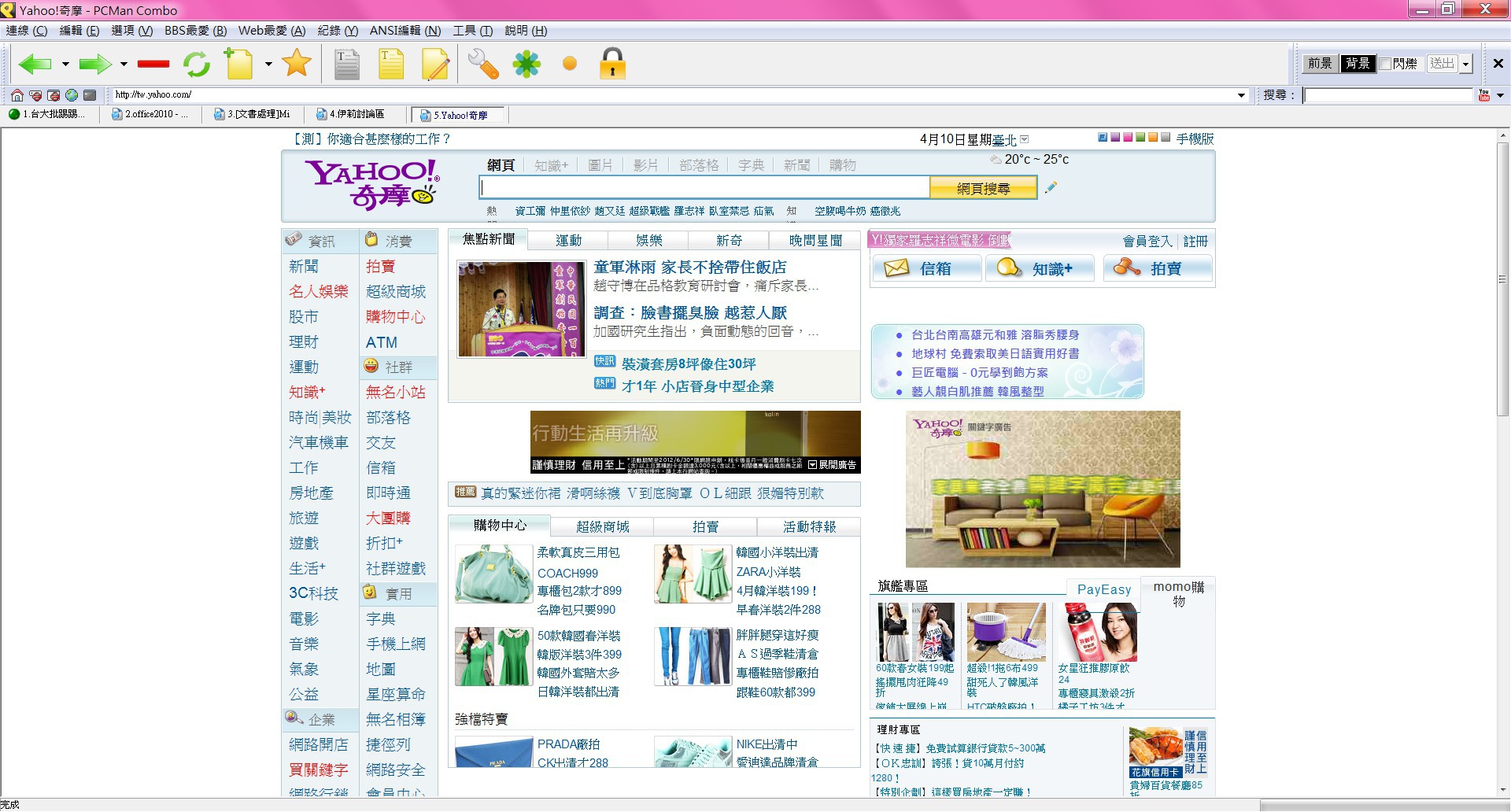Go back with the green left arrow
Image resolution: width=1511 pixels, height=812 pixels.
[35, 64]
